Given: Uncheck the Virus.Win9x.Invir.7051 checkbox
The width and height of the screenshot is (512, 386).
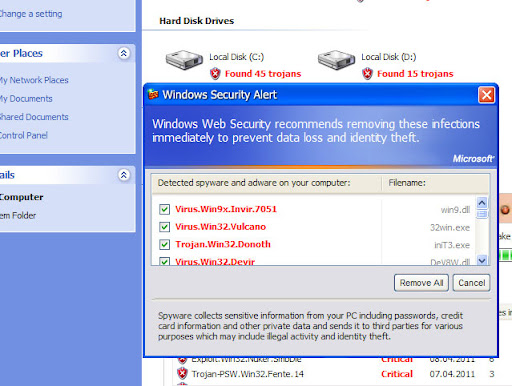Looking at the screenshot, I should 164,210.
